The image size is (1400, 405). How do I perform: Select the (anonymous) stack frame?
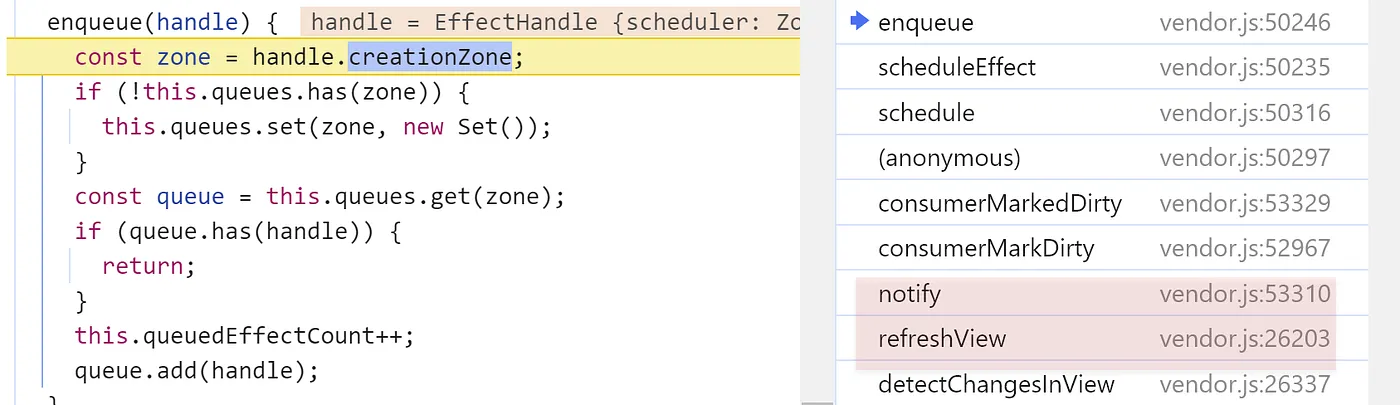tap(1102, 157)
